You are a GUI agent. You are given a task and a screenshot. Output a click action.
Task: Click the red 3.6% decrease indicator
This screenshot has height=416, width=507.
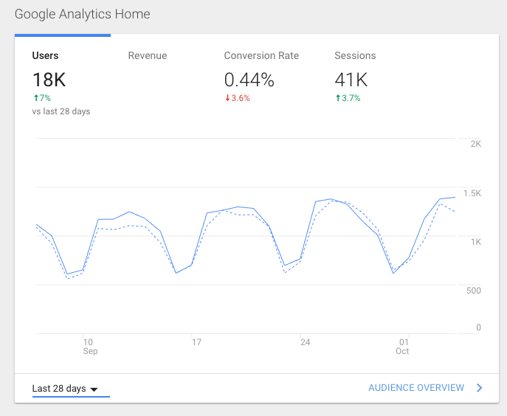237,98
